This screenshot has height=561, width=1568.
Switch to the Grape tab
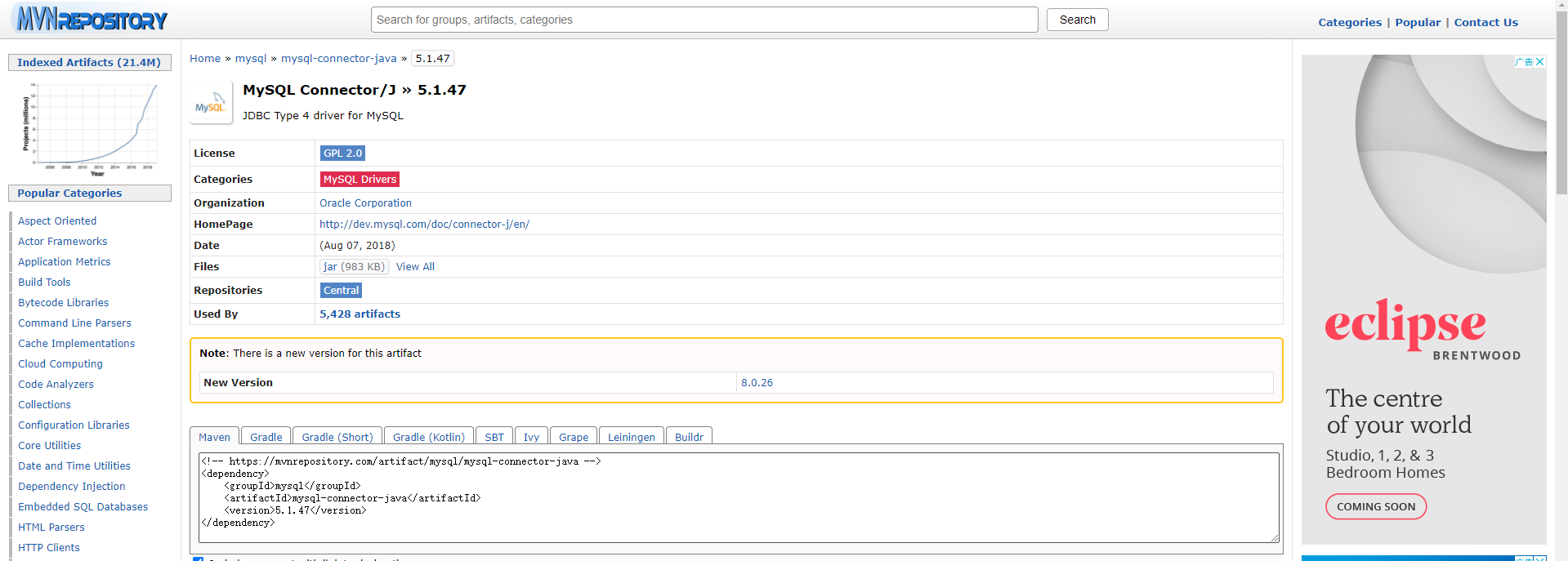point(574,437)
